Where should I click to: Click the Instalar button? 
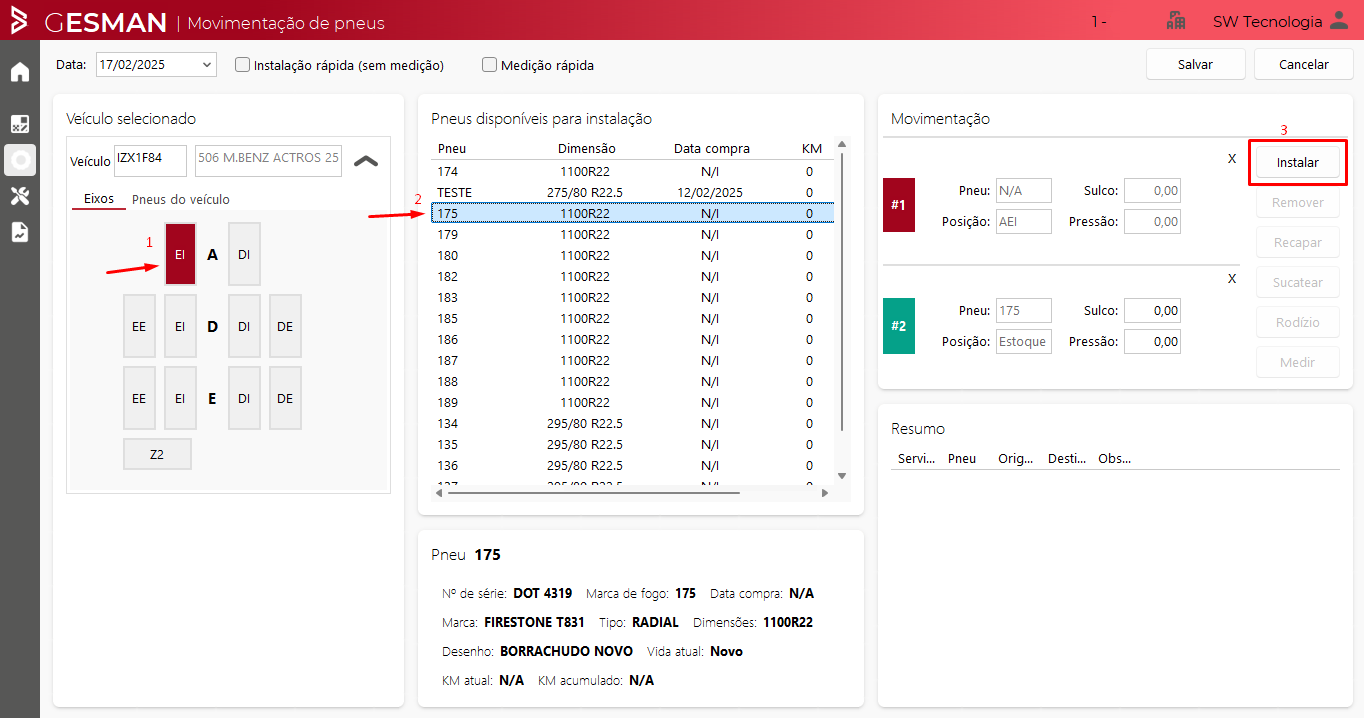click(x=1298, y=162)
